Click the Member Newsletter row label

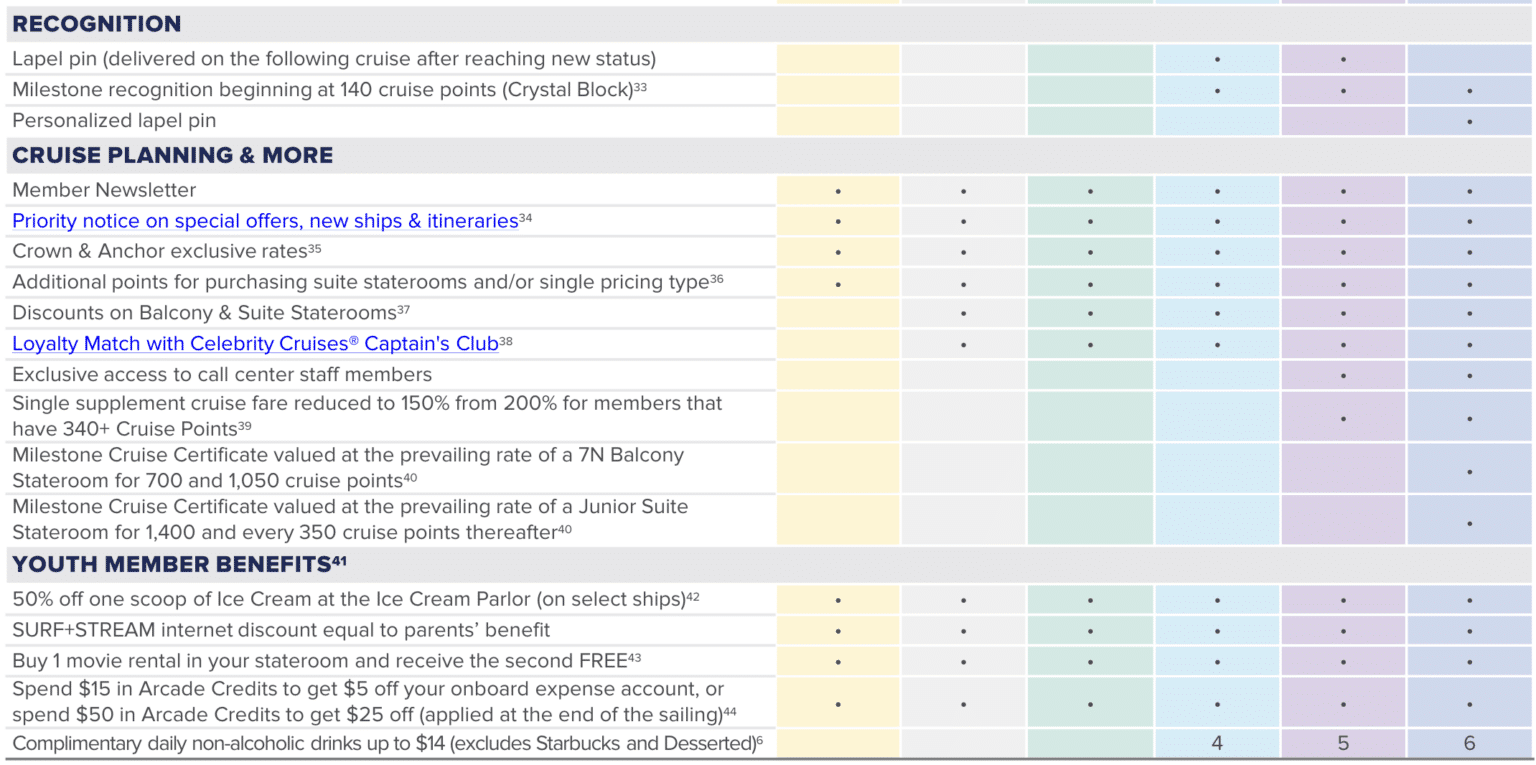pos(104,190)
